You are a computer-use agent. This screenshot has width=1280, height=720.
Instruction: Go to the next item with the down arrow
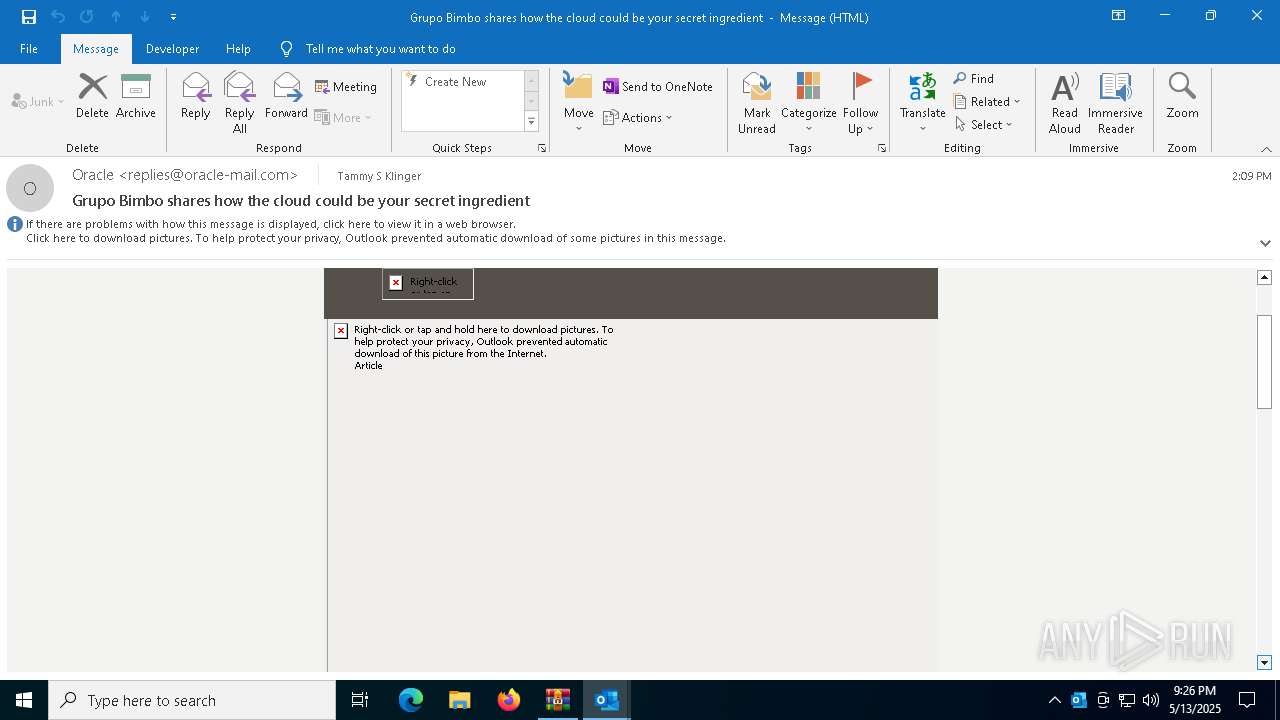(145, 17)
